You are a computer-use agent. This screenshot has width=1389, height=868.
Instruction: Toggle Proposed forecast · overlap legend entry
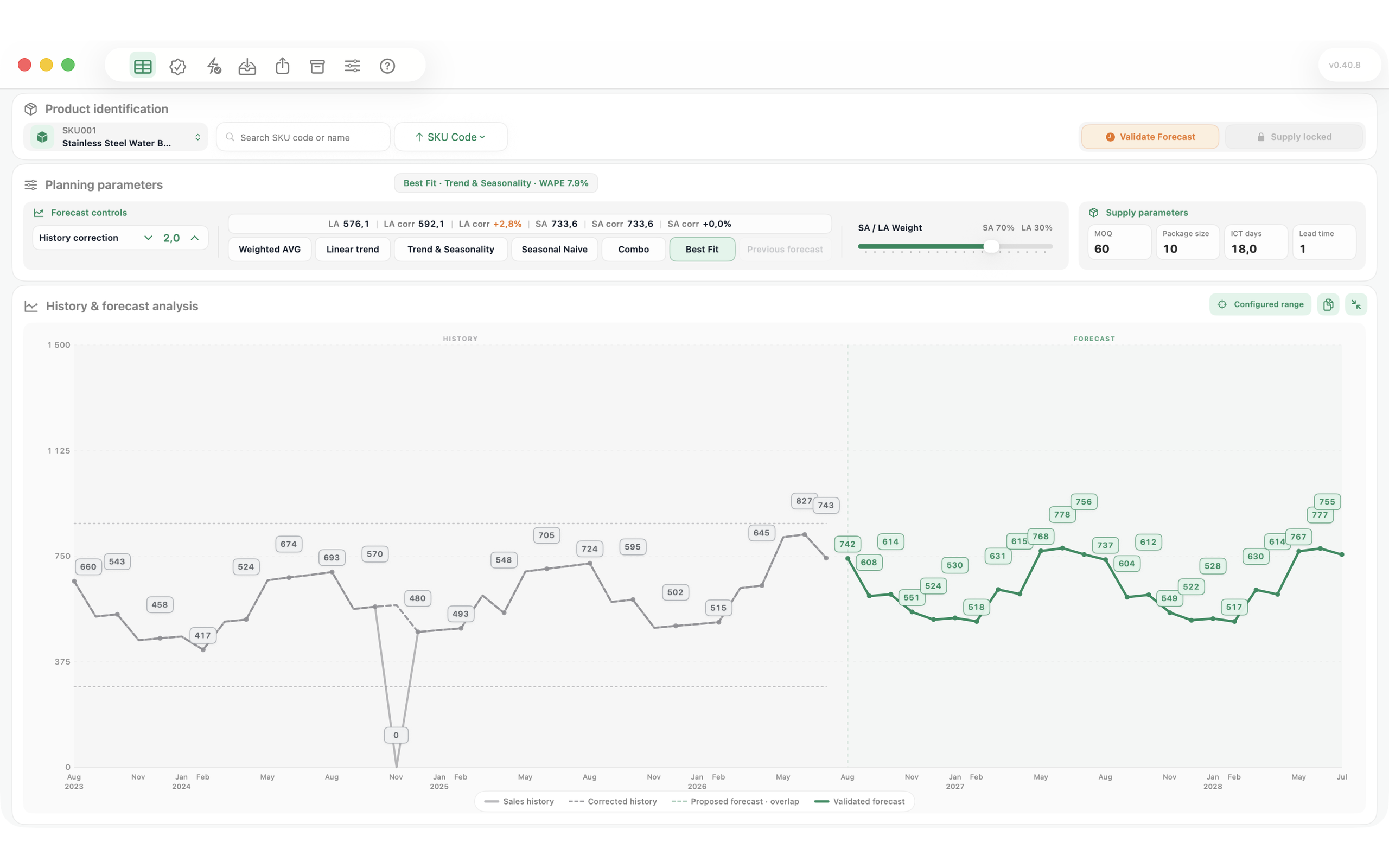point(735,801)
